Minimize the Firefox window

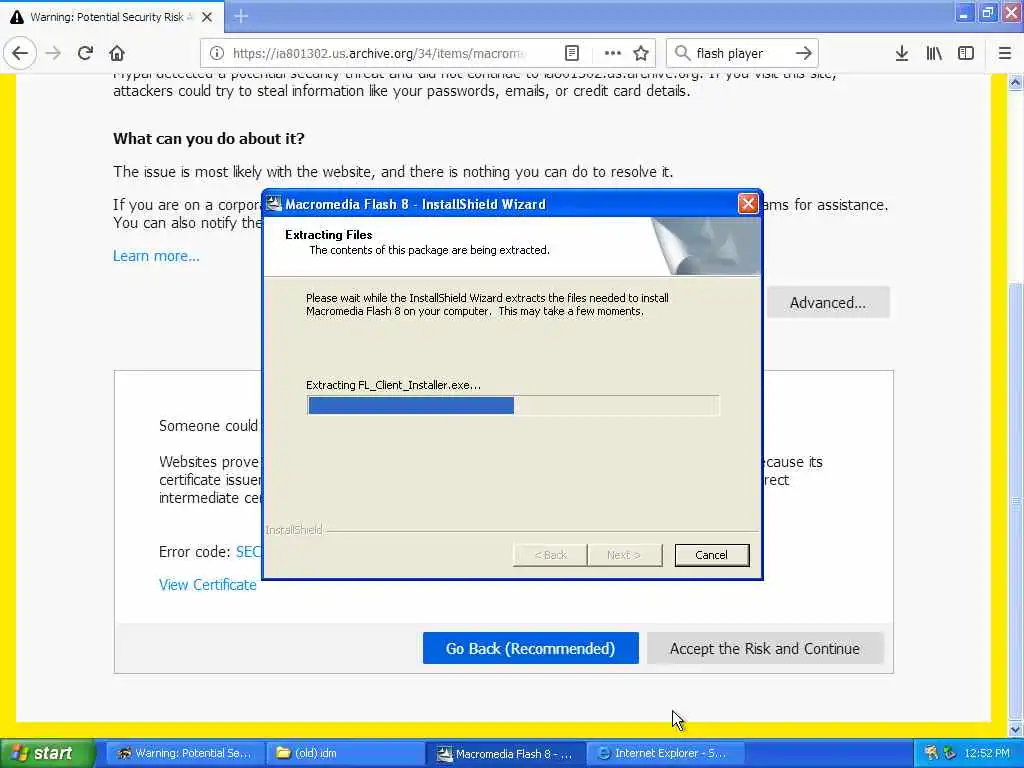964,13
